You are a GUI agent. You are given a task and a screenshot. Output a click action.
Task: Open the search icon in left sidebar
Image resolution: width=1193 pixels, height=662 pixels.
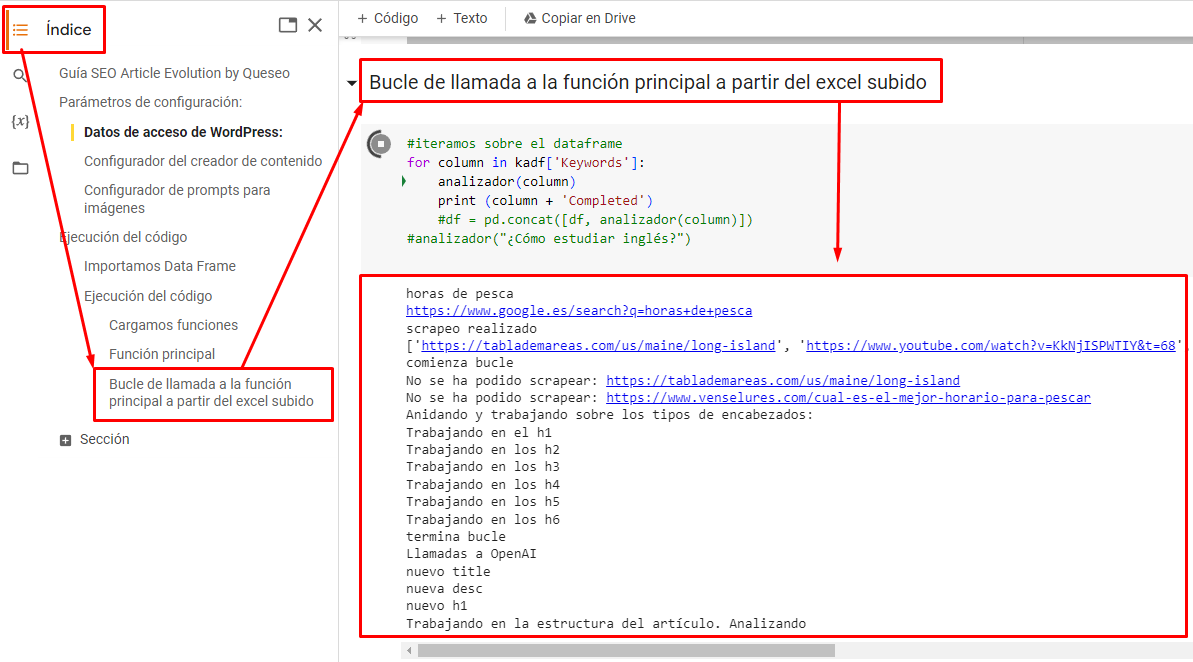[20, 75]
